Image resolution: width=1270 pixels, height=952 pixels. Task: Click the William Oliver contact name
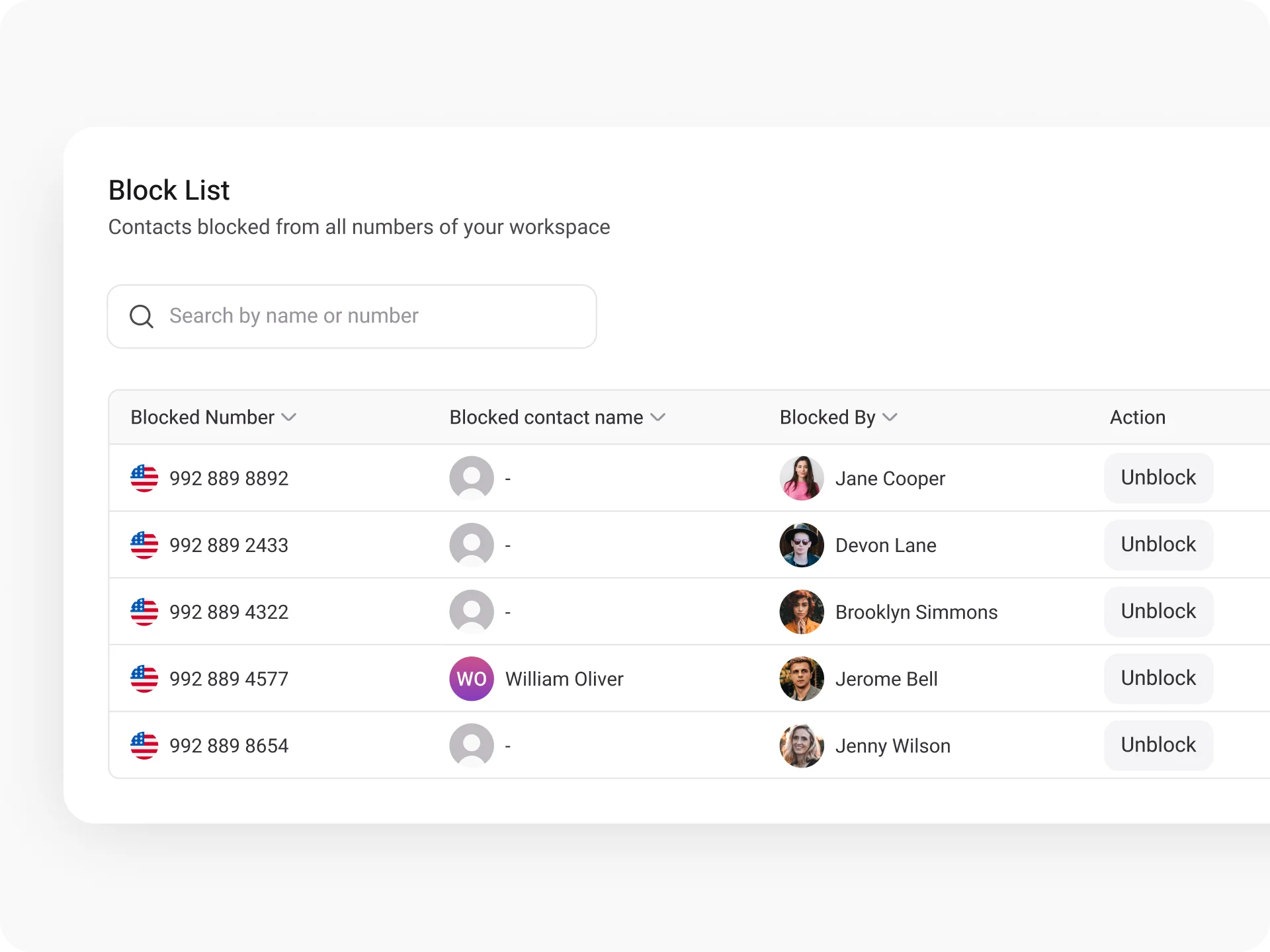(x=564, y=679)
